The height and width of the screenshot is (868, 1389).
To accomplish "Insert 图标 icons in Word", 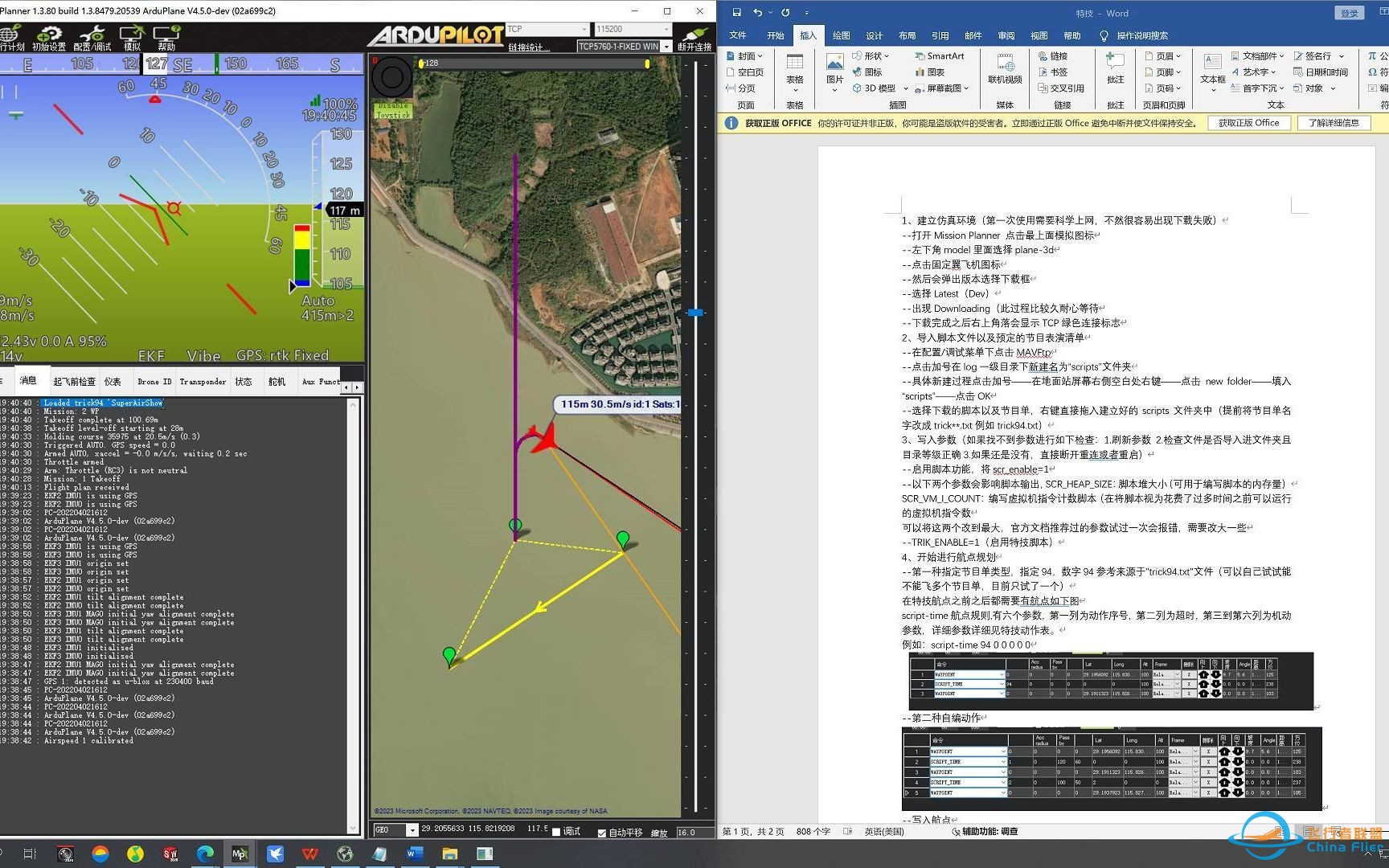I will [867, 72].
